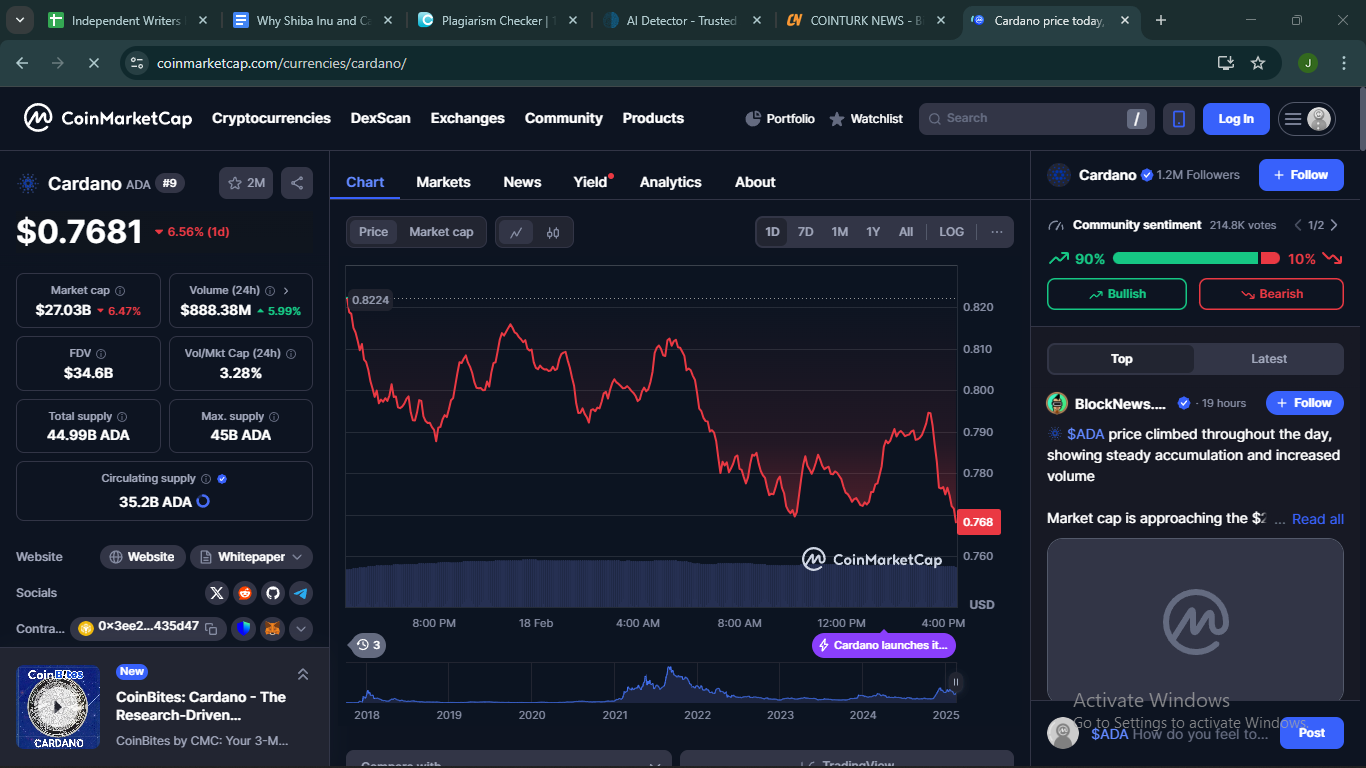The width and height of the screenshot is (1366, 768).
Task: Set chart range to 1Y
Action: tap(873, 232)
